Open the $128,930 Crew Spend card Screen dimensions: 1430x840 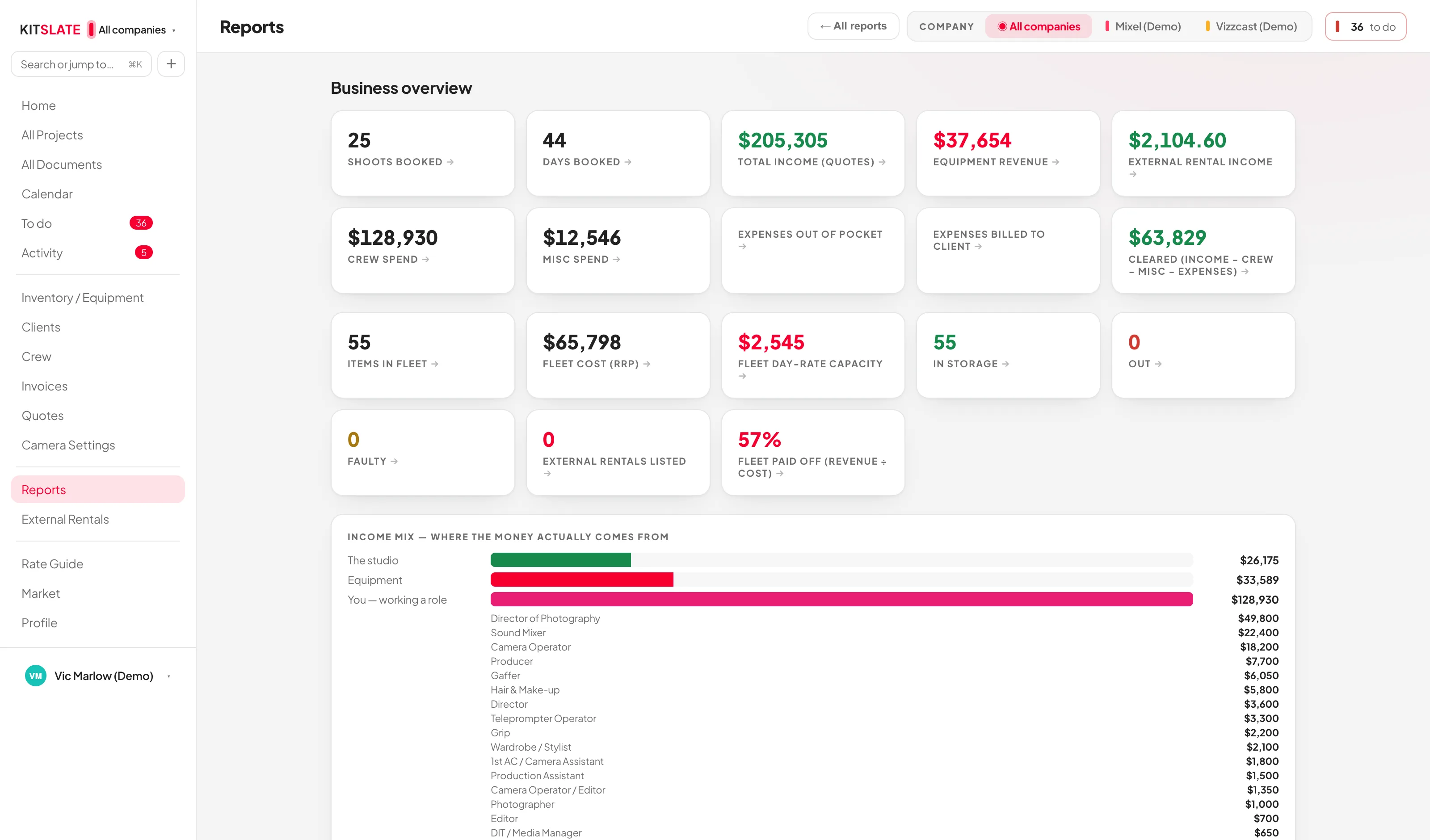click(423, 250)
